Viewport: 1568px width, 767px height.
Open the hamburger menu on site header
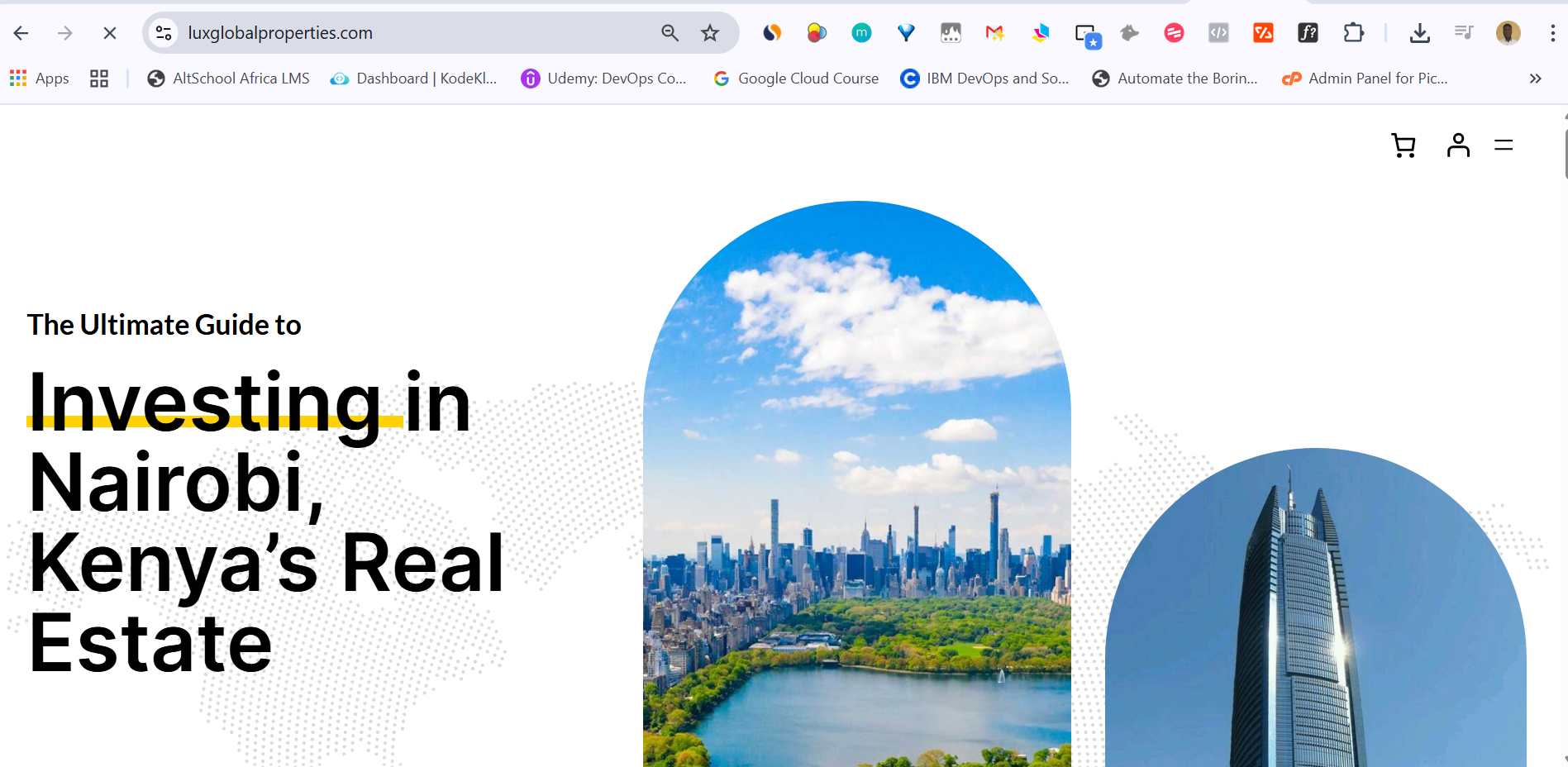click(x=1504, y=145)
